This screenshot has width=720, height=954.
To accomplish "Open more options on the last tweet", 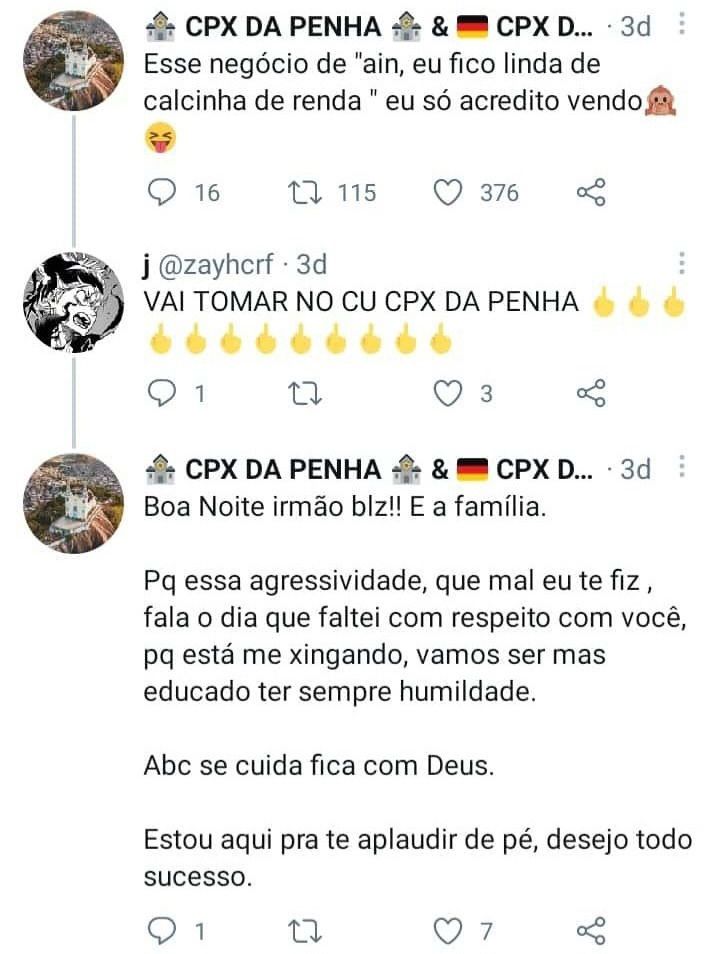I will tap(682, 467).
